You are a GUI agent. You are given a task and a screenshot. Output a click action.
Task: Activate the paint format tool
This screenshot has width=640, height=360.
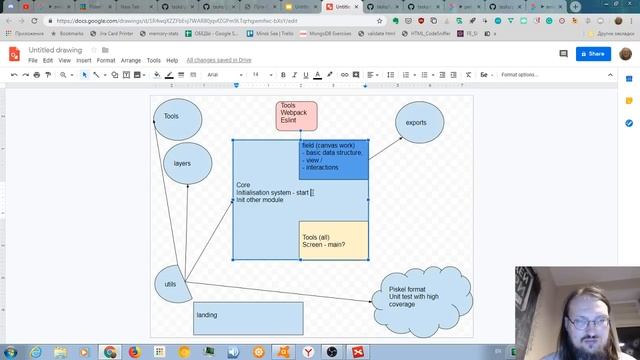tap(48, 75)
